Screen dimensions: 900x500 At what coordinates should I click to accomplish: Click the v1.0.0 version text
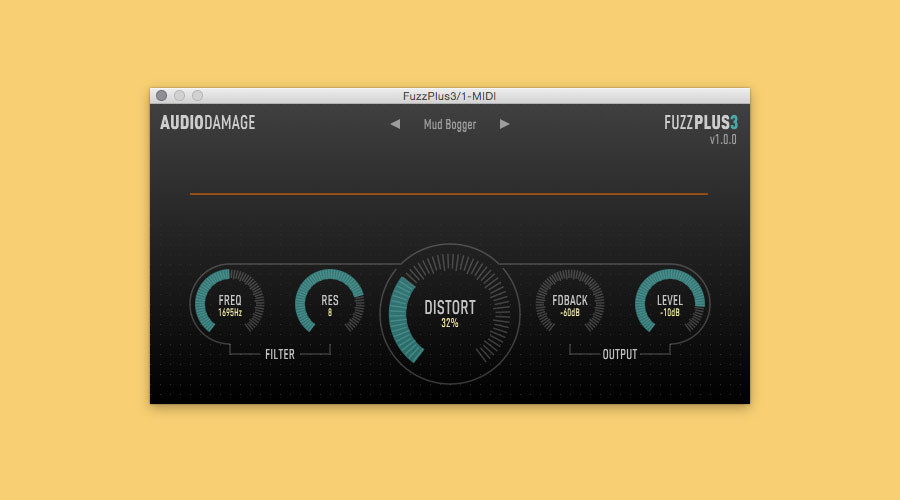(x=723, y=139)
